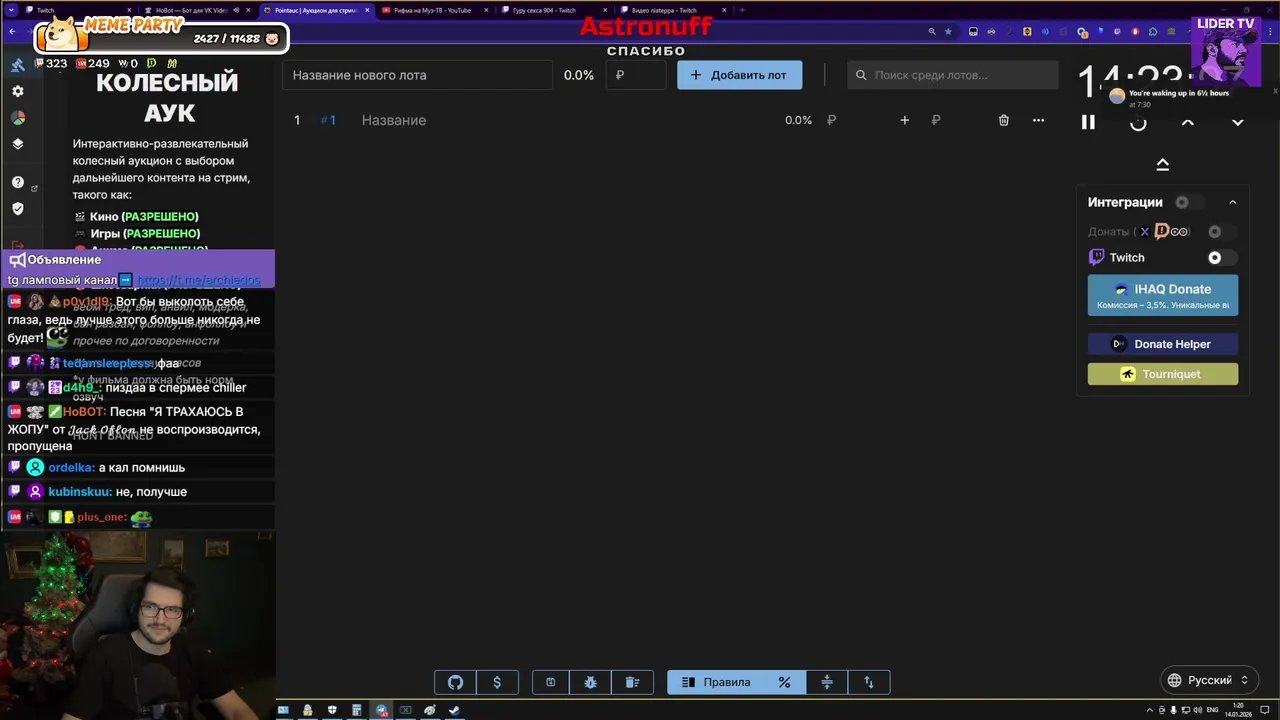Screen dimensions: 1280x720
Task: Bookmark page with the star icon
Action: coord(948,31)
